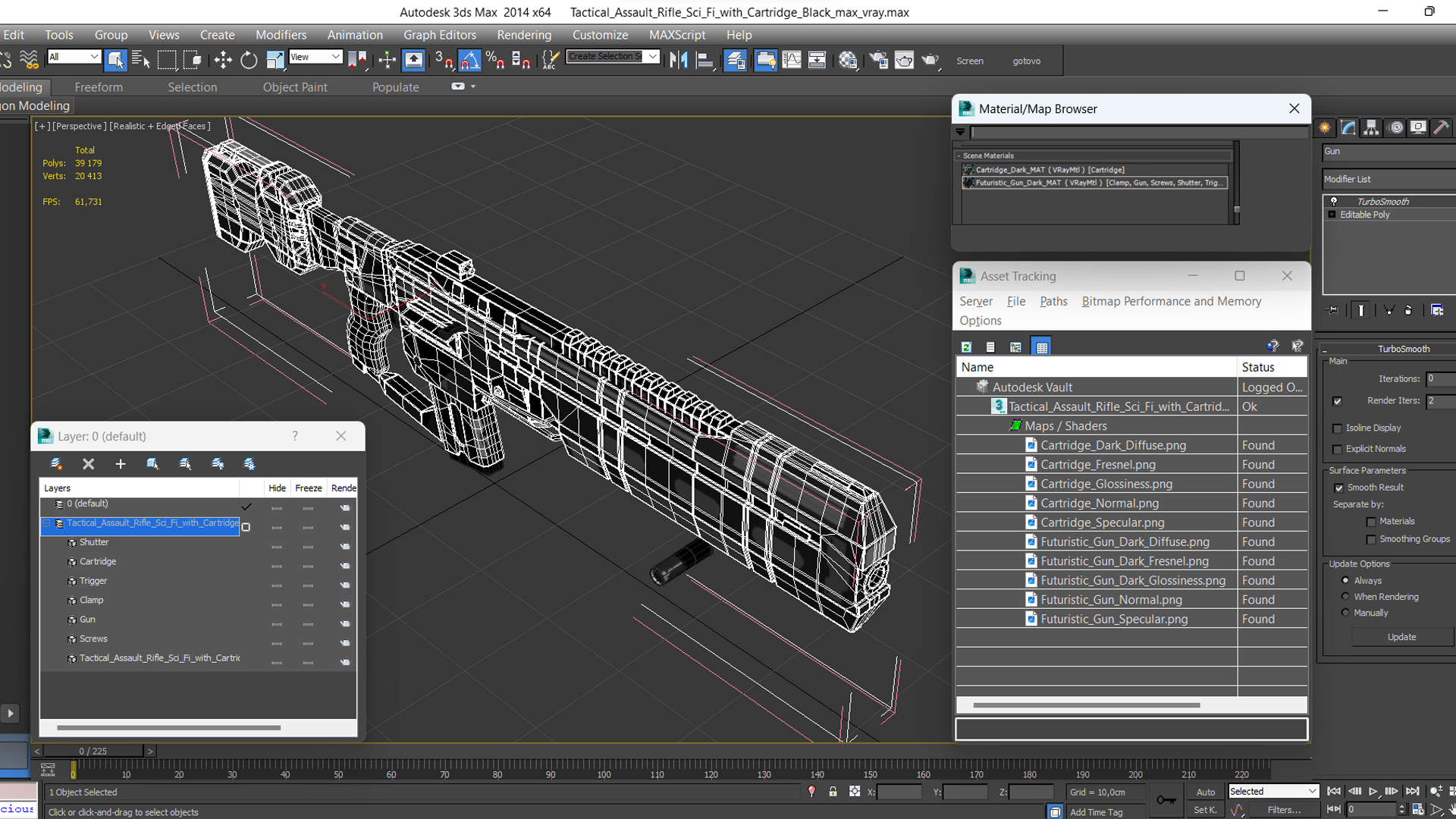The height and width of the screenshot is (819, 1456).
Task: Open the View reference coordinate dropdown
Action: pos(315,57)
